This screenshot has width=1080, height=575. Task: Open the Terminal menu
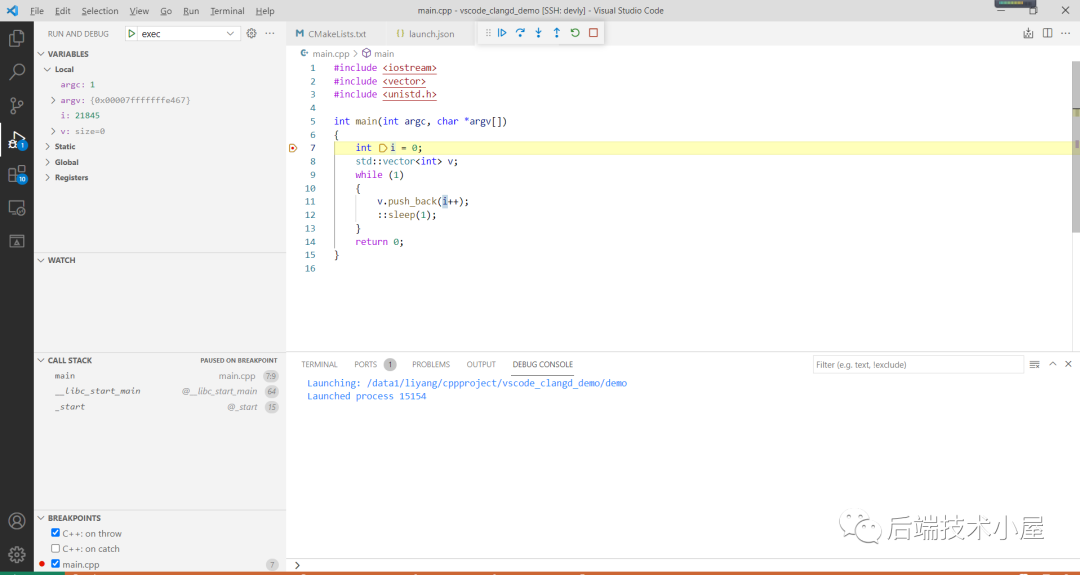[x=227, y=11]
